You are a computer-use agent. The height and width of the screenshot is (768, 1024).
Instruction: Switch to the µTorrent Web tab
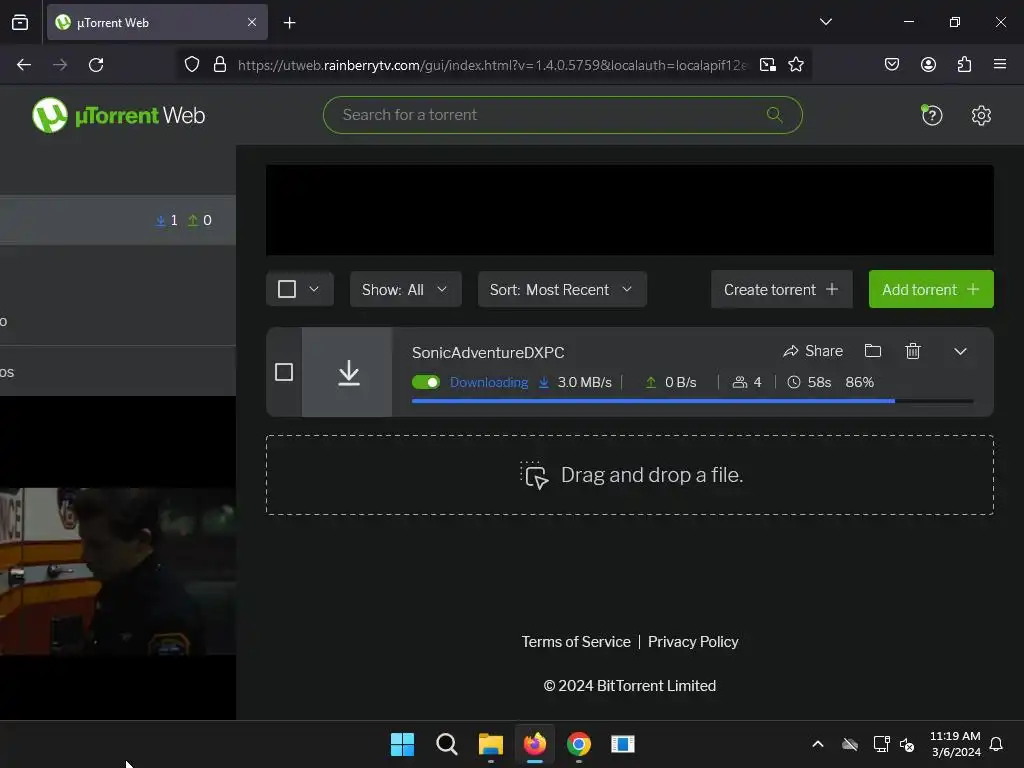[157, 23]
